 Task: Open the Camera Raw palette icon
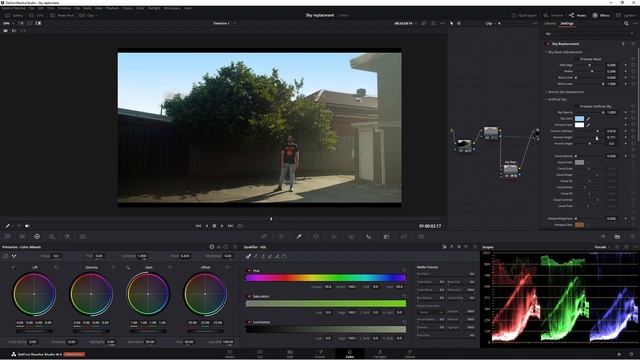click(x=7, y=236)
